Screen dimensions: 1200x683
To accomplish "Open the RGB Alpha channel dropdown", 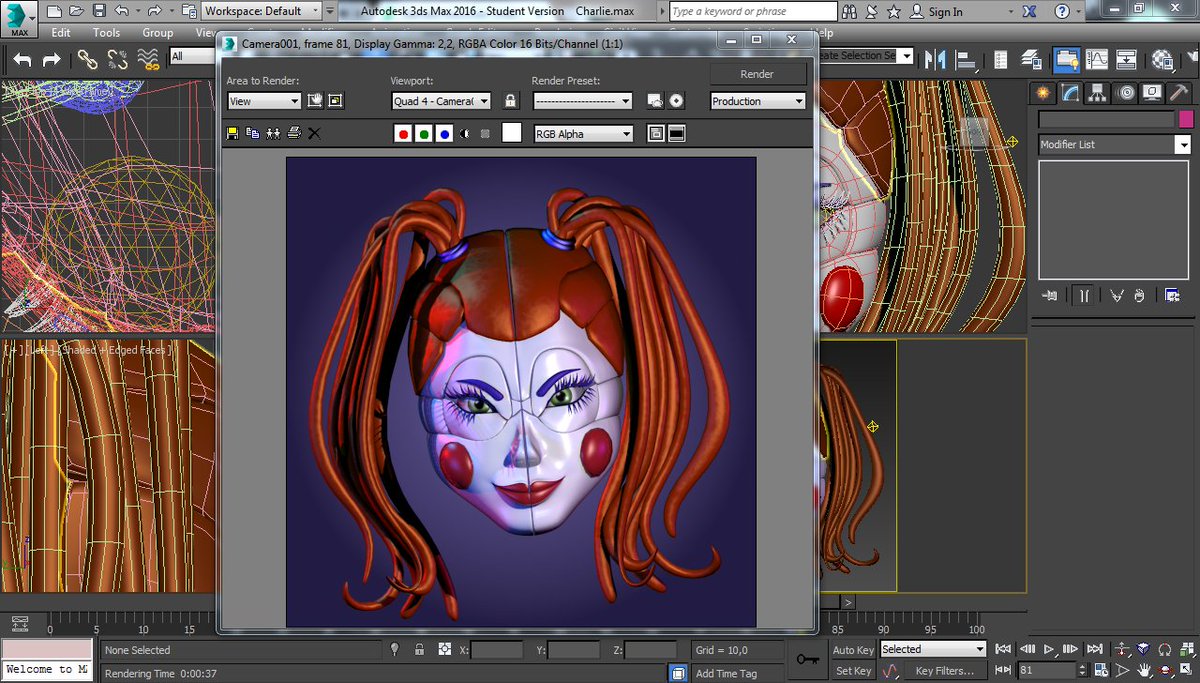I will coord(583,133).
